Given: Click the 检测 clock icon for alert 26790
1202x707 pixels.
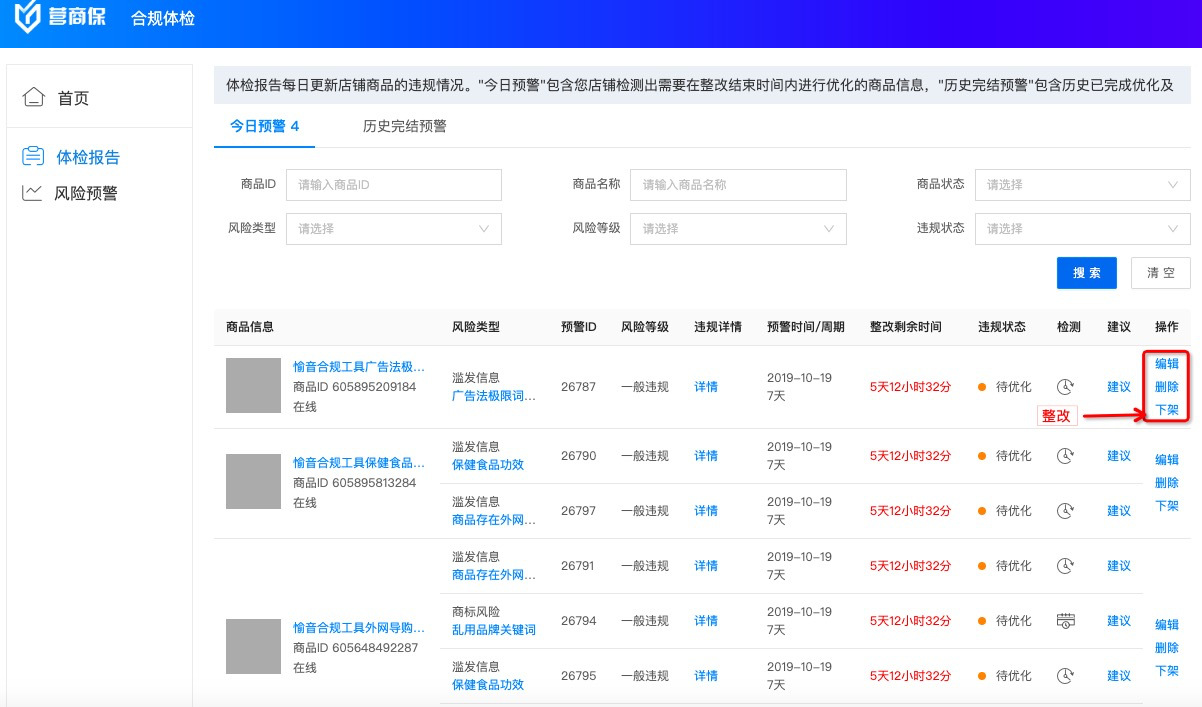Looking at the screenshot, I should pyautogui.click(x=1066, y=456).
